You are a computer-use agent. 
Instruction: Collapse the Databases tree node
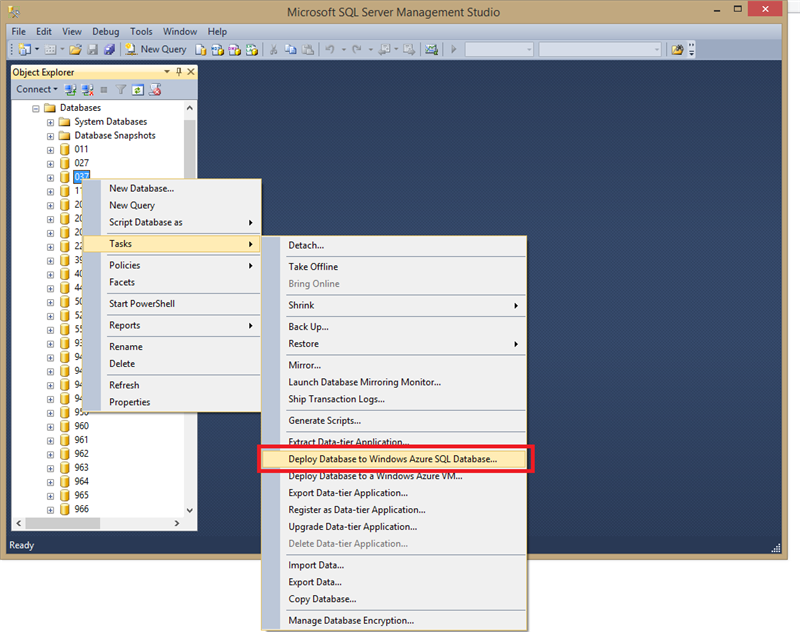(36, 108)
